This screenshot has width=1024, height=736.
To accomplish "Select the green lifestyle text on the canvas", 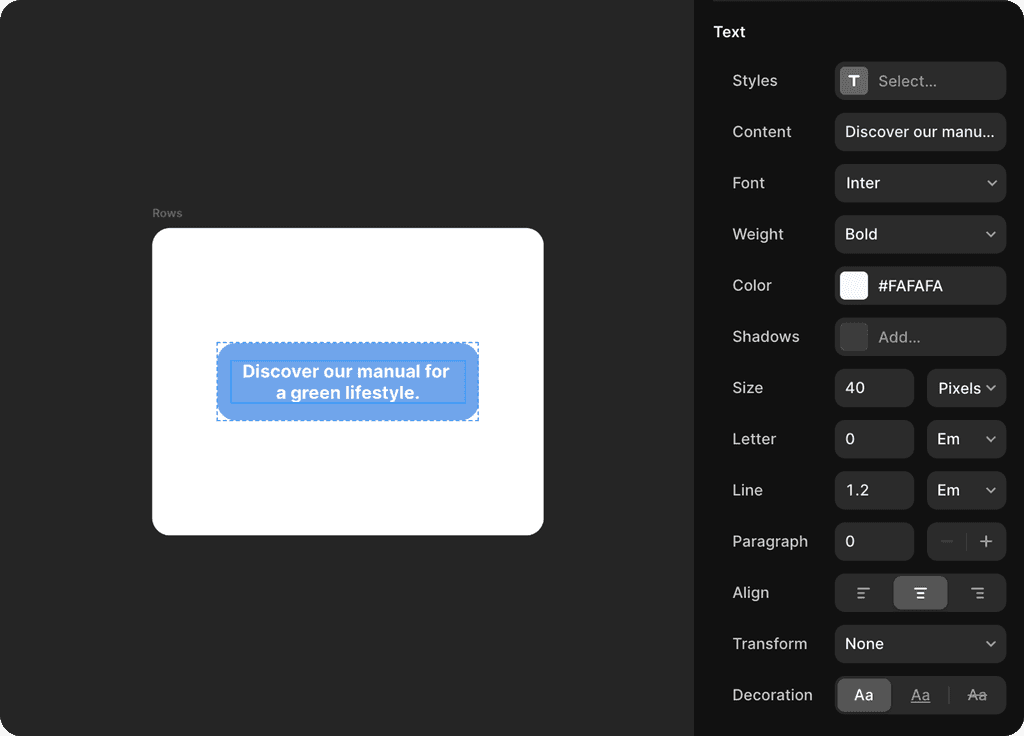I will [346, 382].
